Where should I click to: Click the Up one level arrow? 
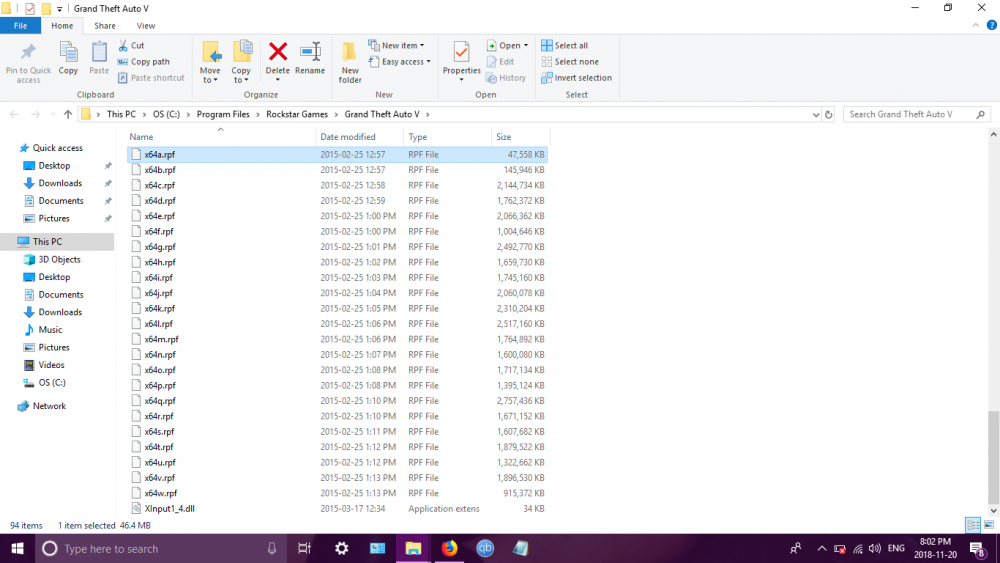68,114
